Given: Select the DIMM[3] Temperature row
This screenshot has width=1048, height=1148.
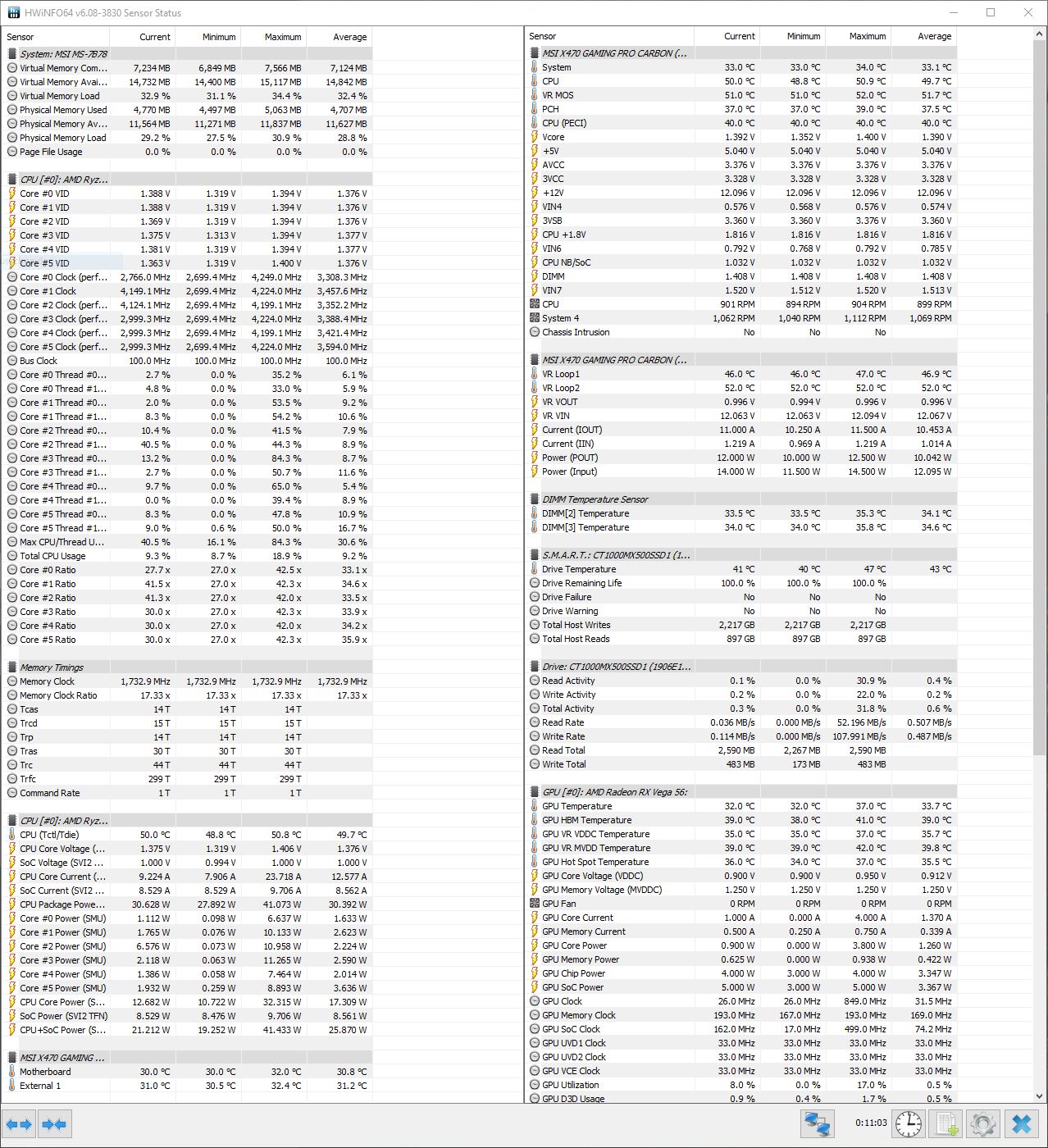Looking at the screenshot, I should [742, 527].
